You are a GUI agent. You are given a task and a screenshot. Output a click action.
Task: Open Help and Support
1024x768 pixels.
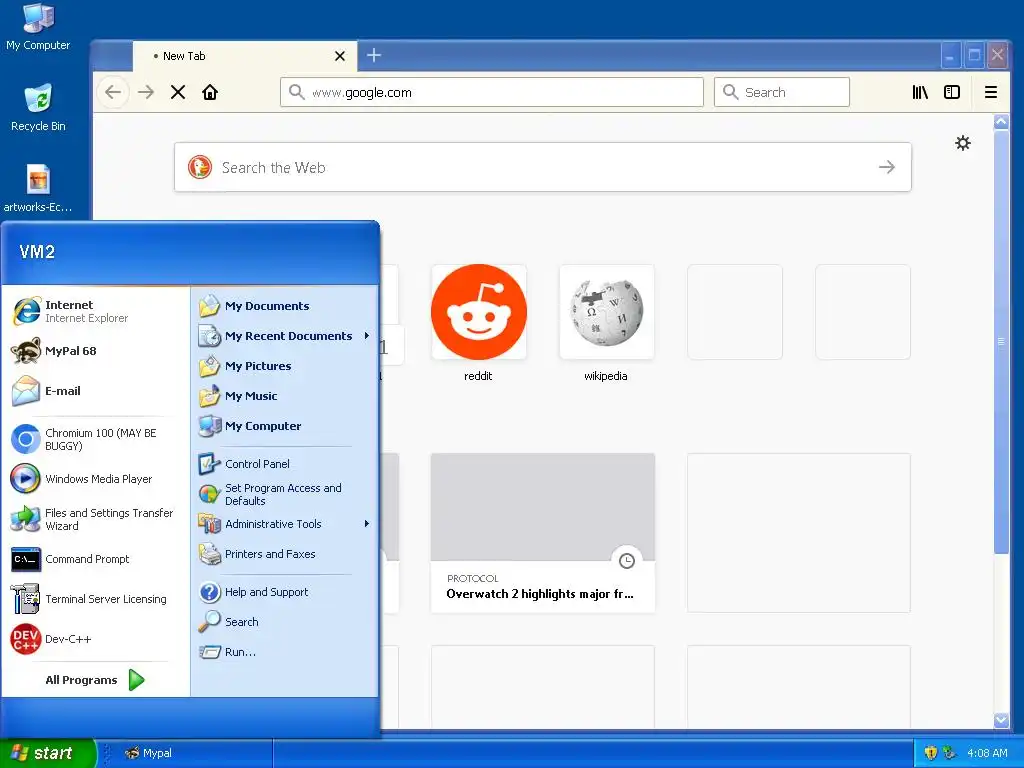pos(284,592)
